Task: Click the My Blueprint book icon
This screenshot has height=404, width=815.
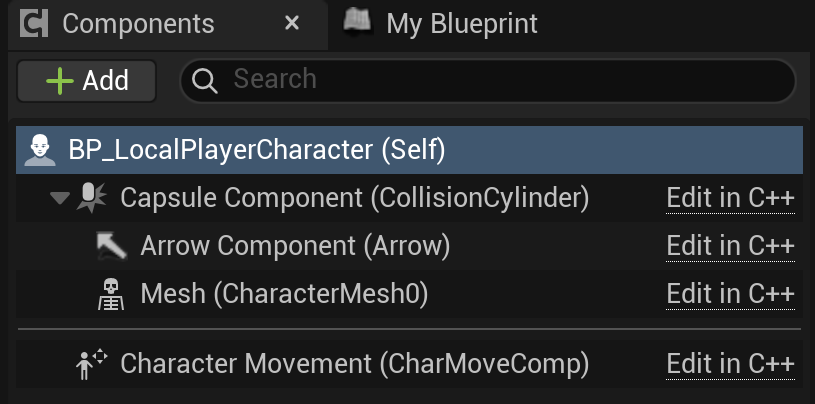Action: coord(359,22)
